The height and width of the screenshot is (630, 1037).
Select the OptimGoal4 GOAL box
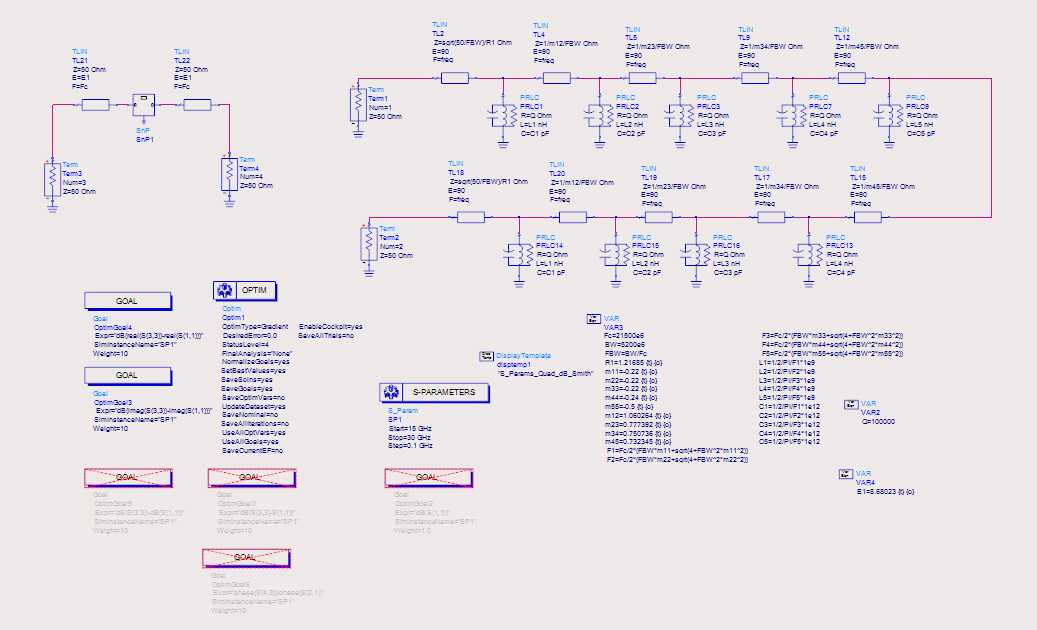coord(126,300)
